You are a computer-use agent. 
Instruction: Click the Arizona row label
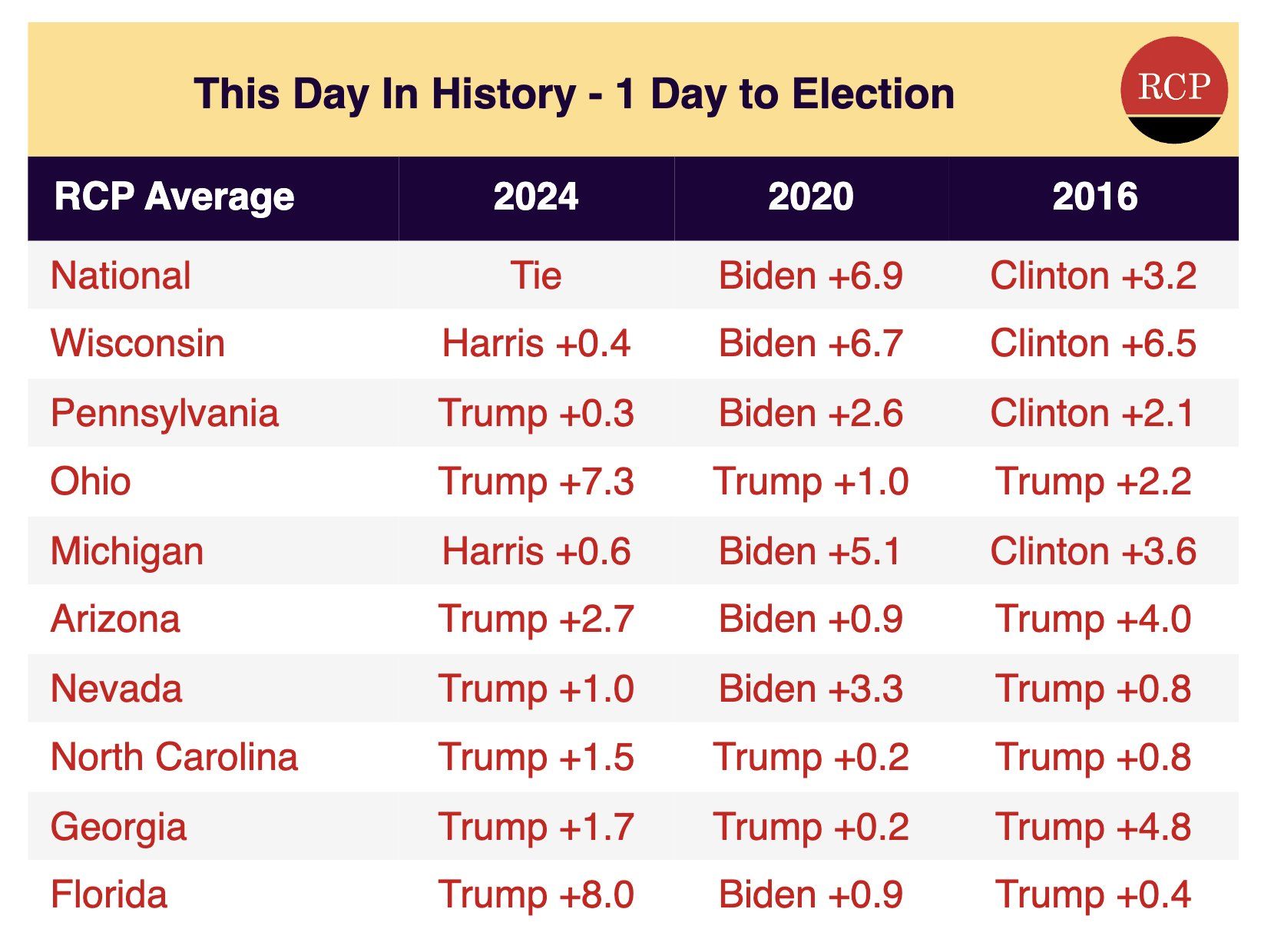[x=115, y=619]
